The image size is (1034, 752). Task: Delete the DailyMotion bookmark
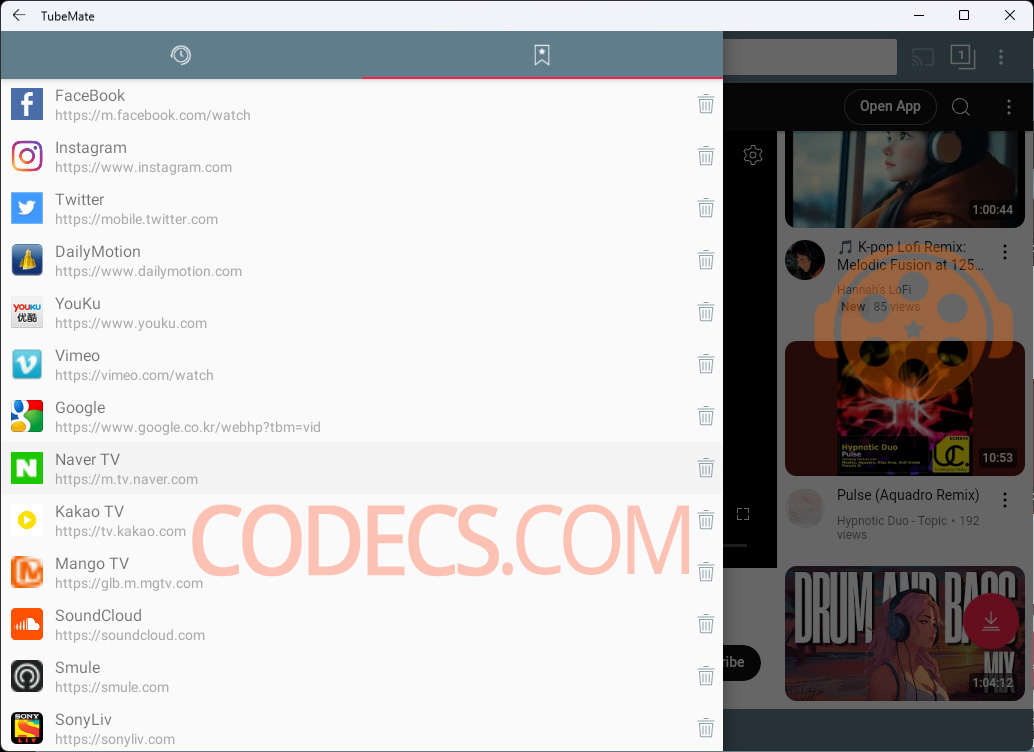click(706, 261)
